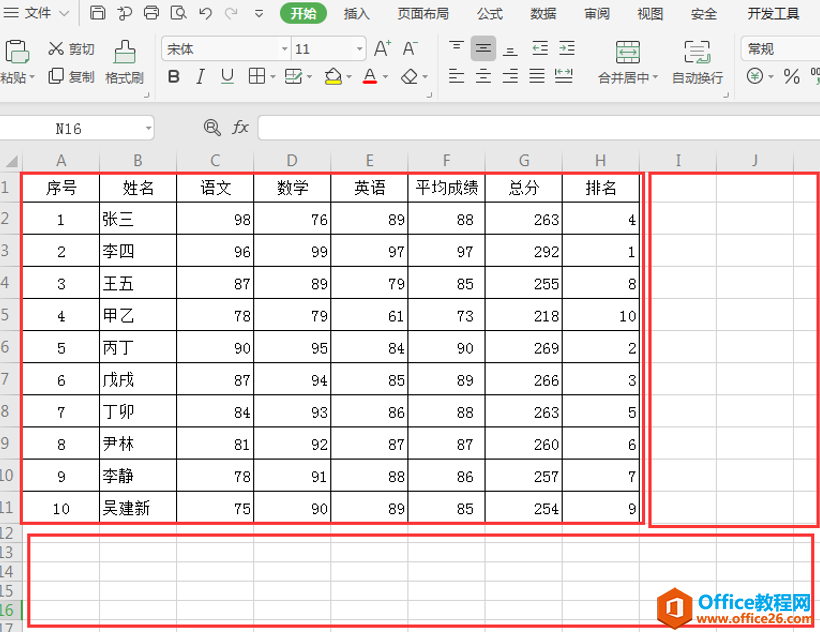
Task: Switch to 公式 tab
Action: [490, 14]
